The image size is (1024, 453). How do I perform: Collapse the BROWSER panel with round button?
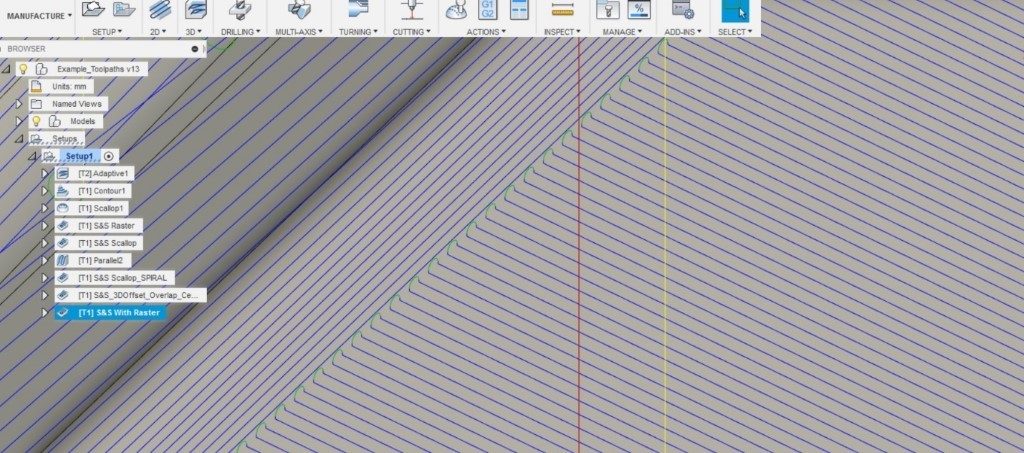pos(195,49)
